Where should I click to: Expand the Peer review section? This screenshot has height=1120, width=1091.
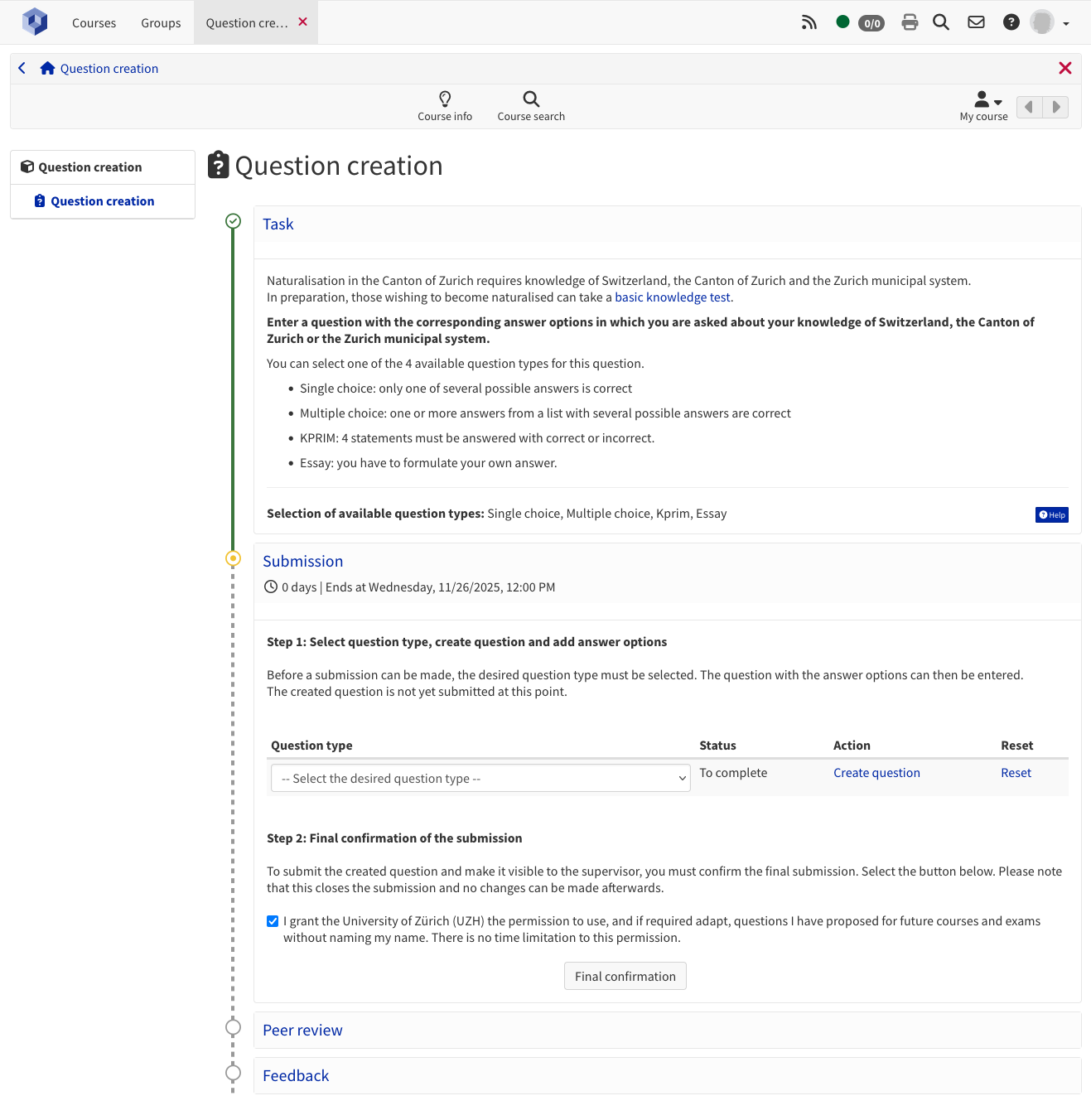pos(302,1030)
